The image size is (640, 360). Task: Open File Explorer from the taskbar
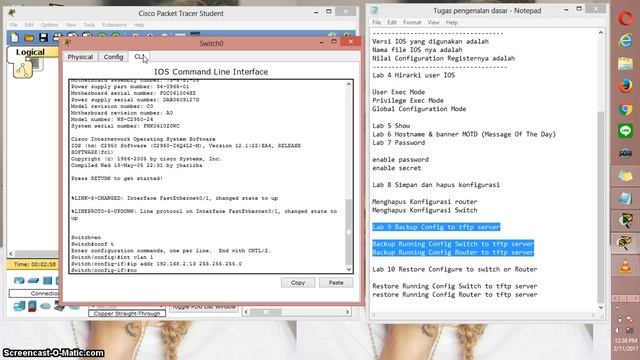[625, 64]
